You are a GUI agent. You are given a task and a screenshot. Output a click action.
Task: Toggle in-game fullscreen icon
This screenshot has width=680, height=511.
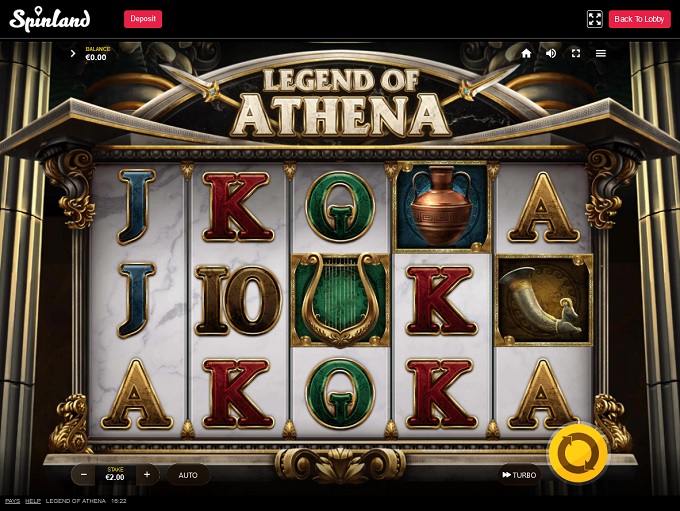pos(575,53)
